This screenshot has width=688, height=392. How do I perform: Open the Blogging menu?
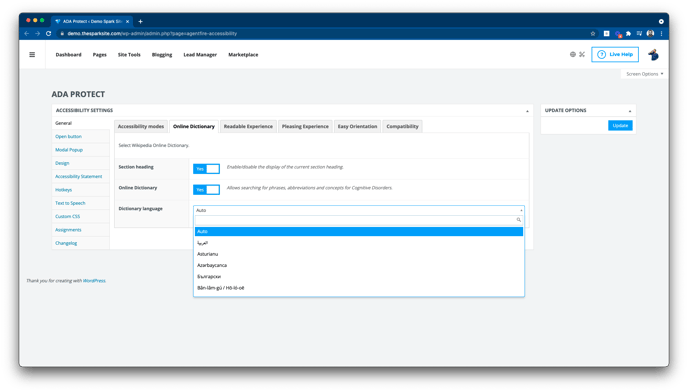point(162,55)
